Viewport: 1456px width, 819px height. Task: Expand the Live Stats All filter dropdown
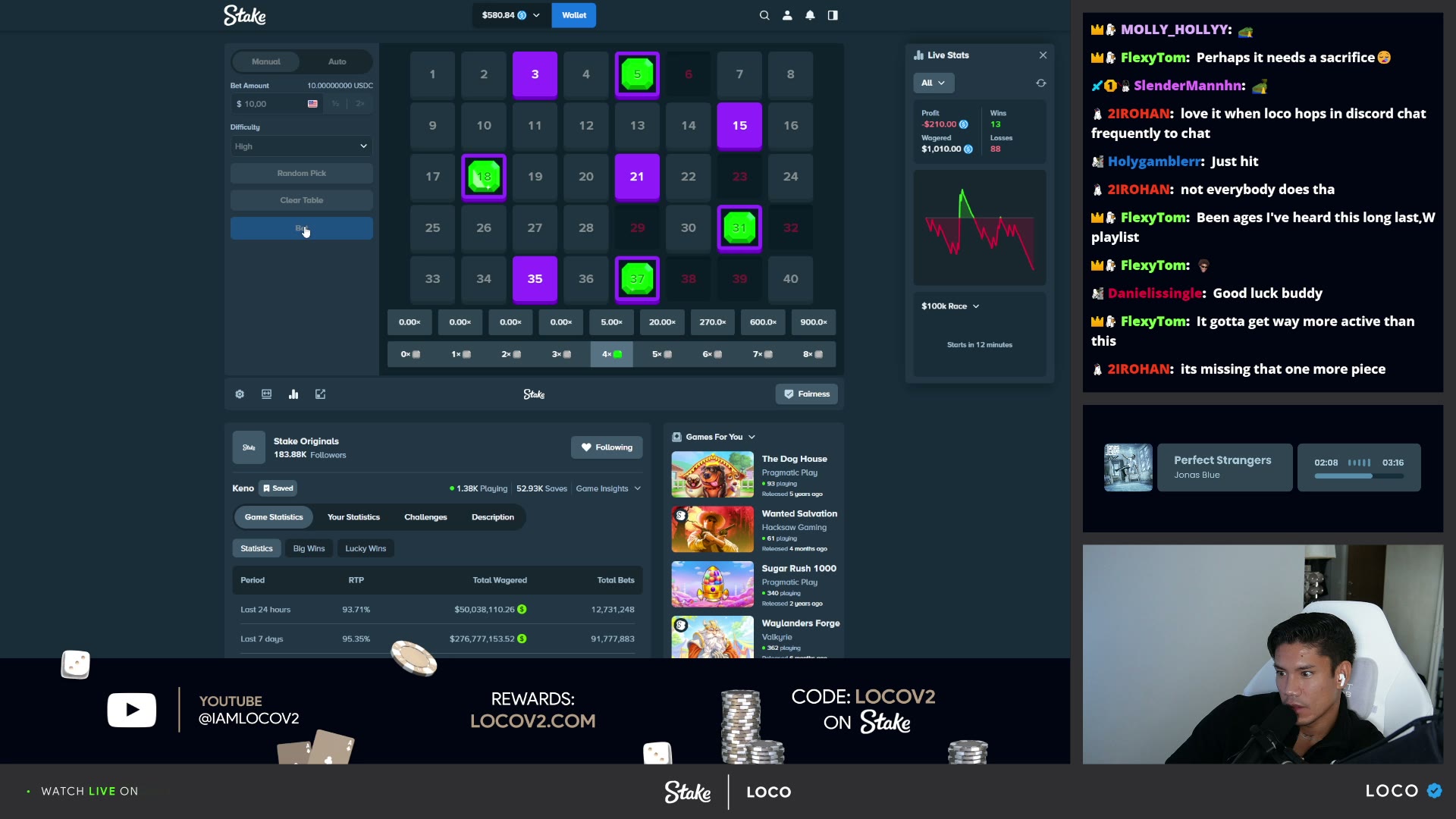click(934, 83)
